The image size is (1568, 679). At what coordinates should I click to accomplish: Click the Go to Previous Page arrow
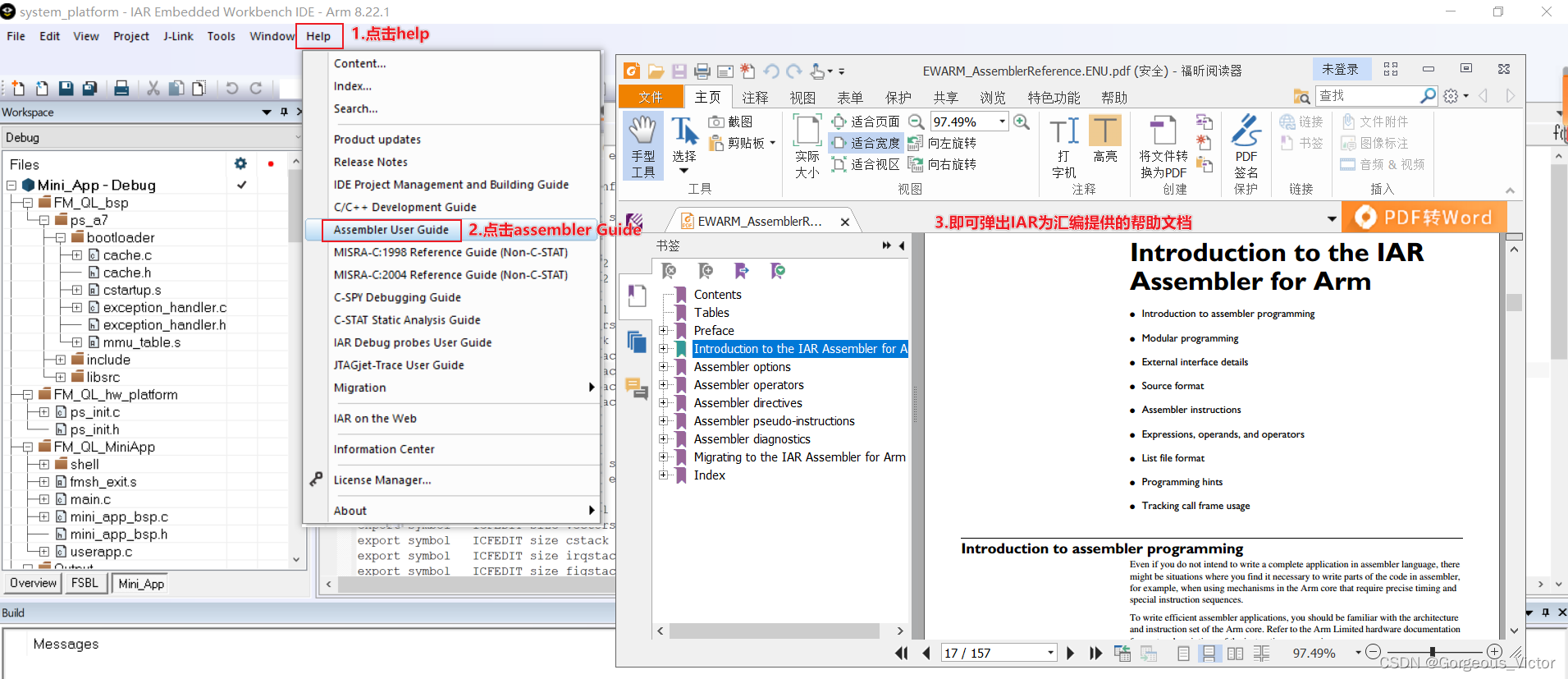[x=926, y=654]
